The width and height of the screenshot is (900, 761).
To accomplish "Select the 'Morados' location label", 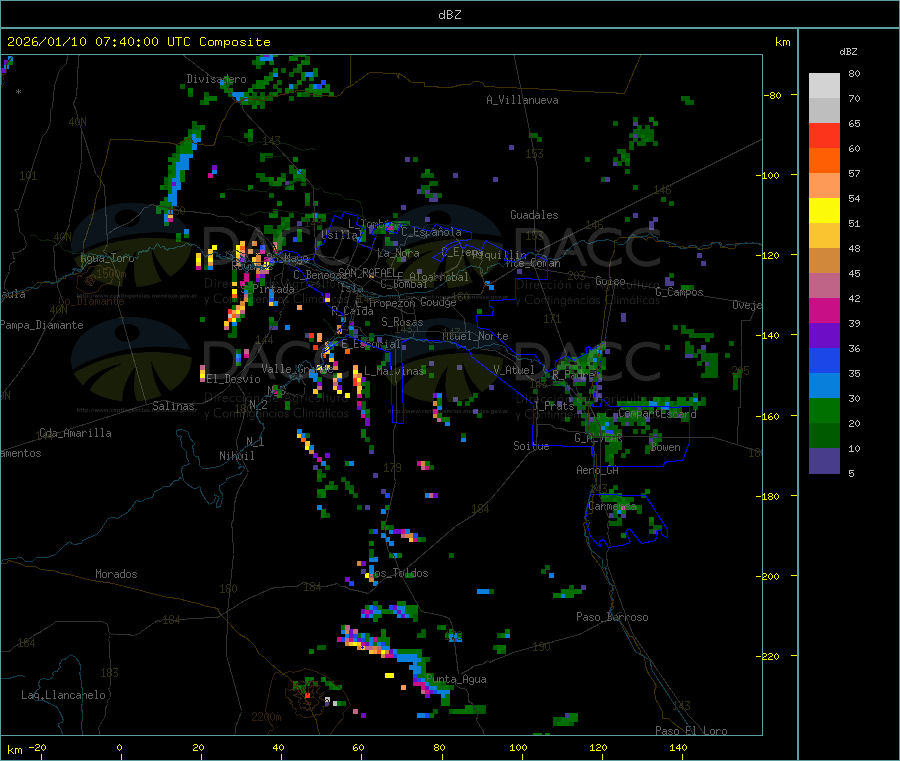I will (116, 574).
